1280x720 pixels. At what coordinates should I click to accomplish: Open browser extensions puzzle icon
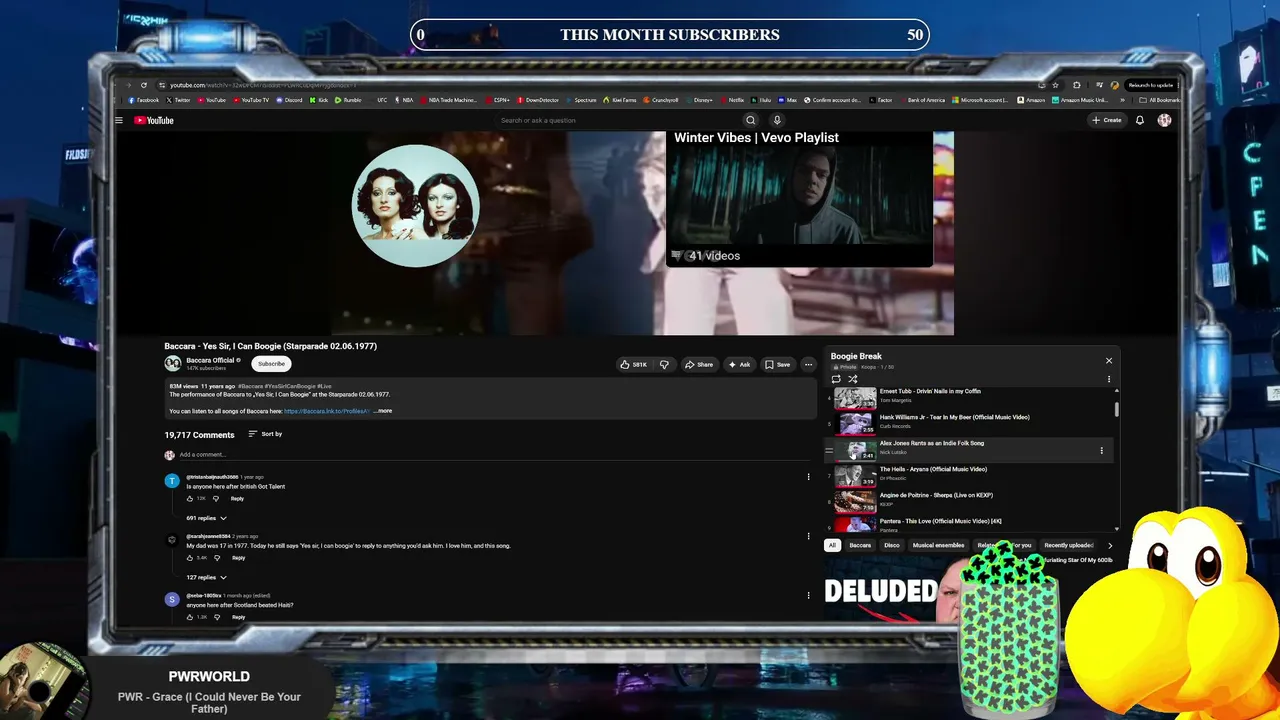pos(1076,85)
